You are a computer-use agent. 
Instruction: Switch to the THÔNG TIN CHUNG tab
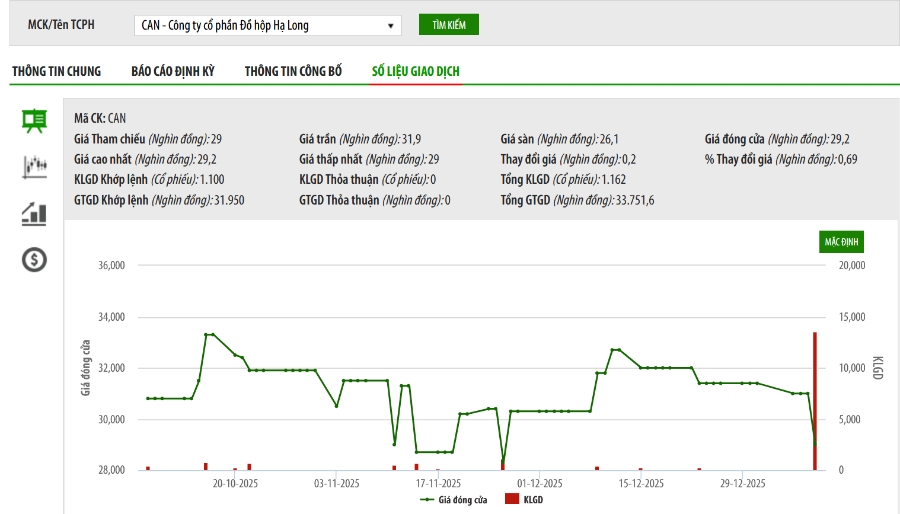pos(56,71)
